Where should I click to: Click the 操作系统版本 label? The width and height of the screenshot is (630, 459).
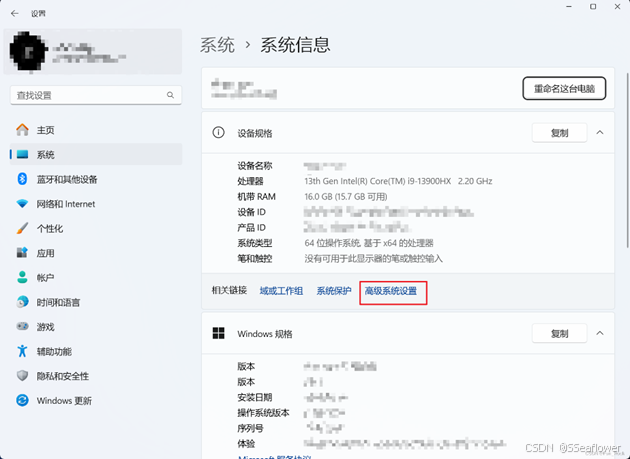coord(263,413)
